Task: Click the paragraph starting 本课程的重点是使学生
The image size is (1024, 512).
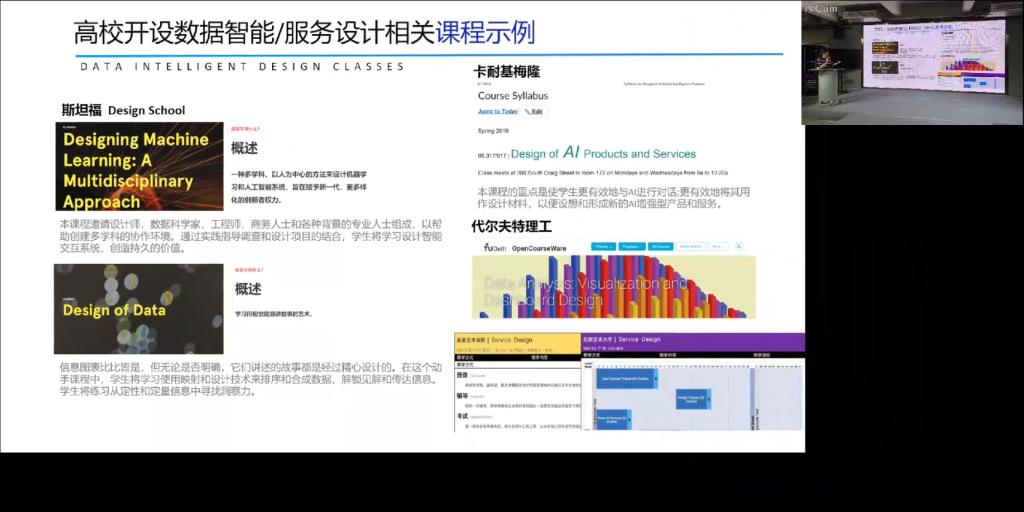Action: coord(613,198)
